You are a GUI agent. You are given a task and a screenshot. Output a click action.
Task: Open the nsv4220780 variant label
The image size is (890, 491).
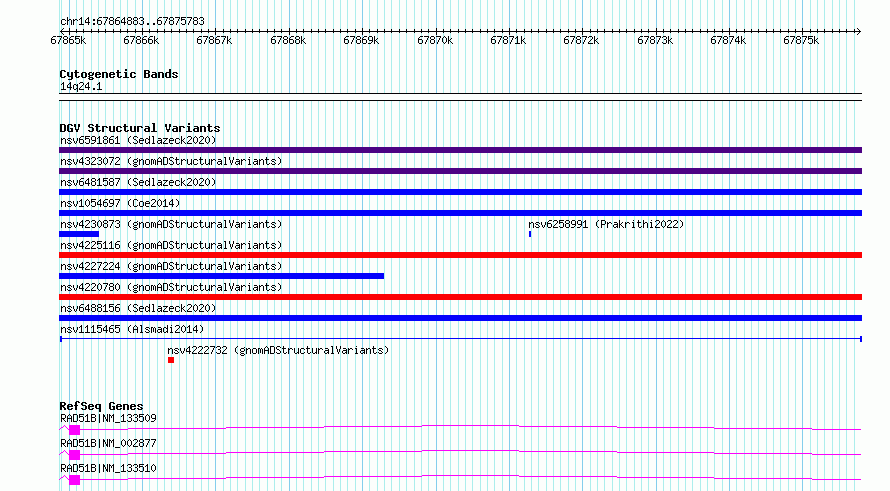tap(171, 287)
